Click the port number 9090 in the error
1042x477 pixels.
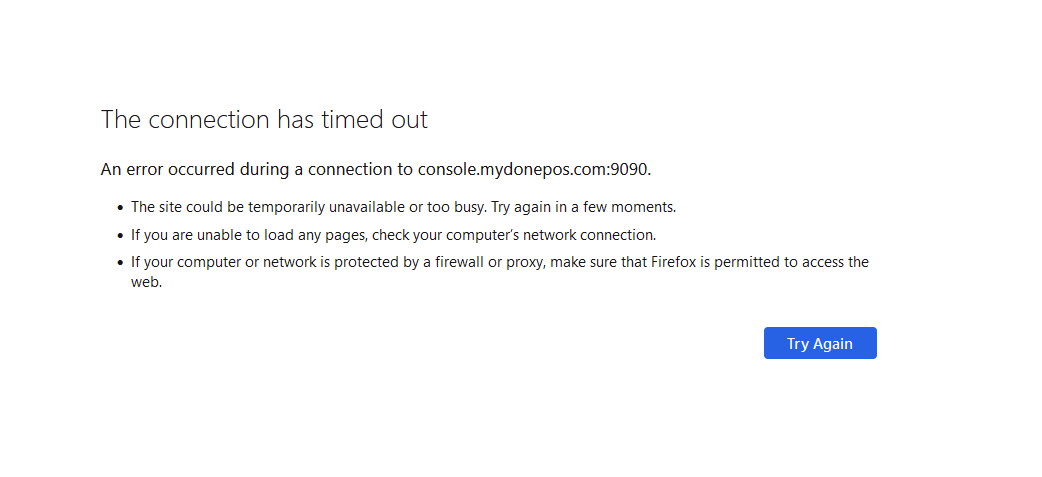[629, 169]
